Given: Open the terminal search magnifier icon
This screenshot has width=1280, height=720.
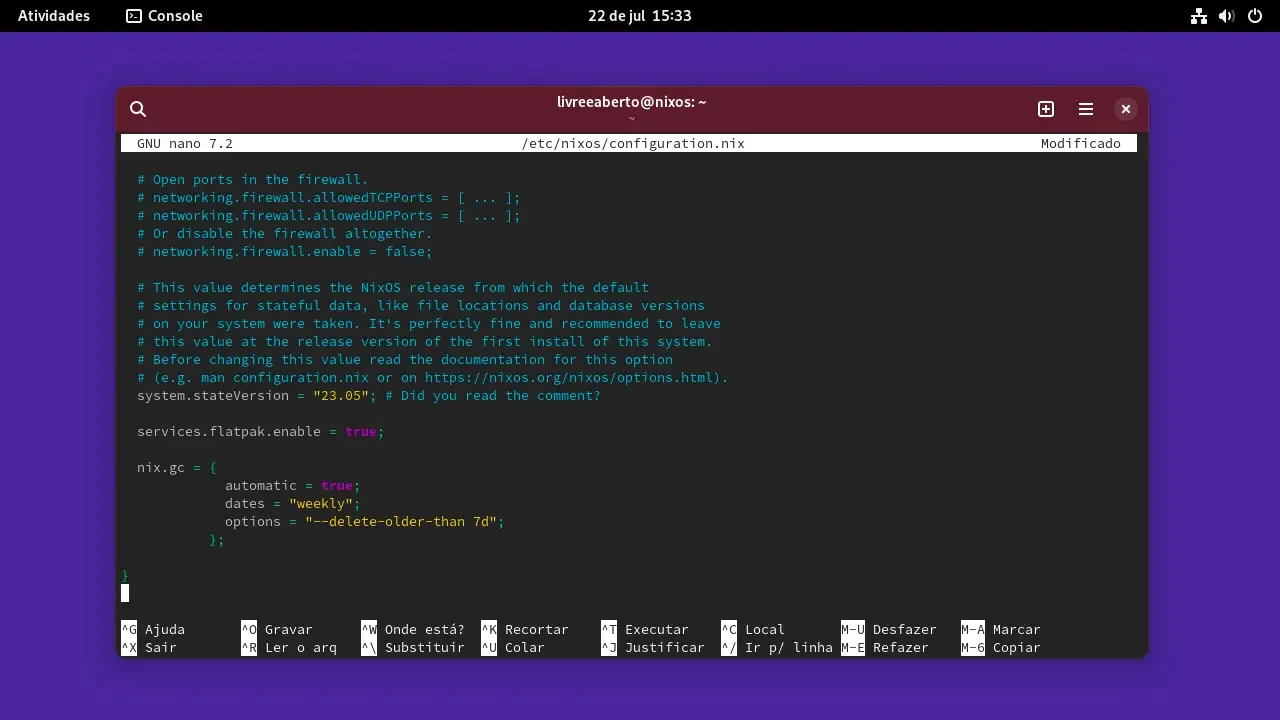Looking at the screenshot, I should pyautogui.click(x=138, y=109).
